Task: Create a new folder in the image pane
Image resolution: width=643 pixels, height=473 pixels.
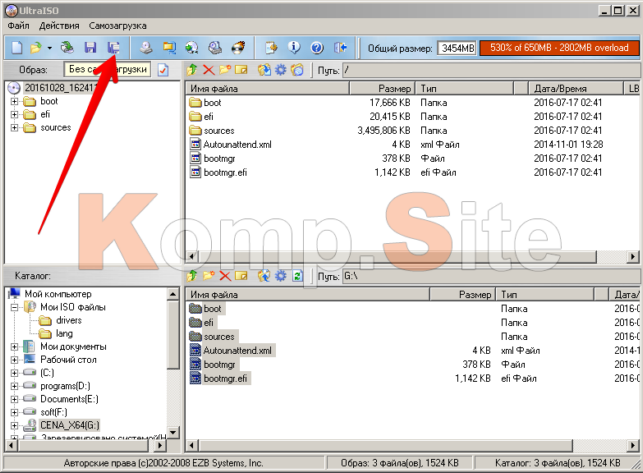Action: pos(225,70)
